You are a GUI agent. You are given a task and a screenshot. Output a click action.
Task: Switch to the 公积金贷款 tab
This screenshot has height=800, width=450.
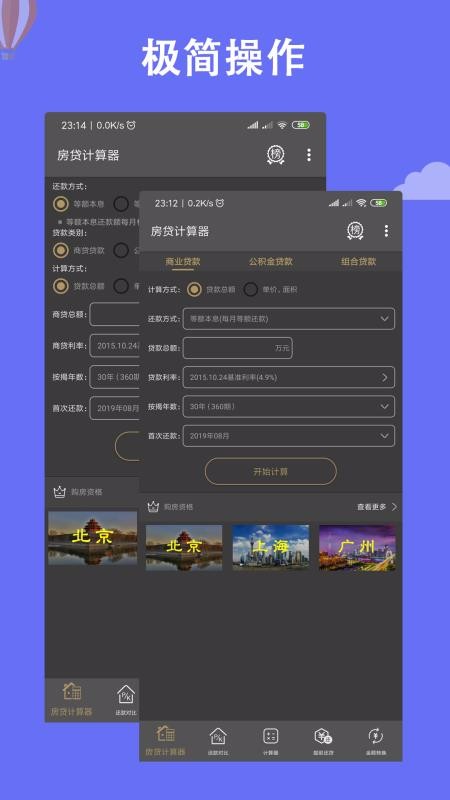[x=270, y=262]
